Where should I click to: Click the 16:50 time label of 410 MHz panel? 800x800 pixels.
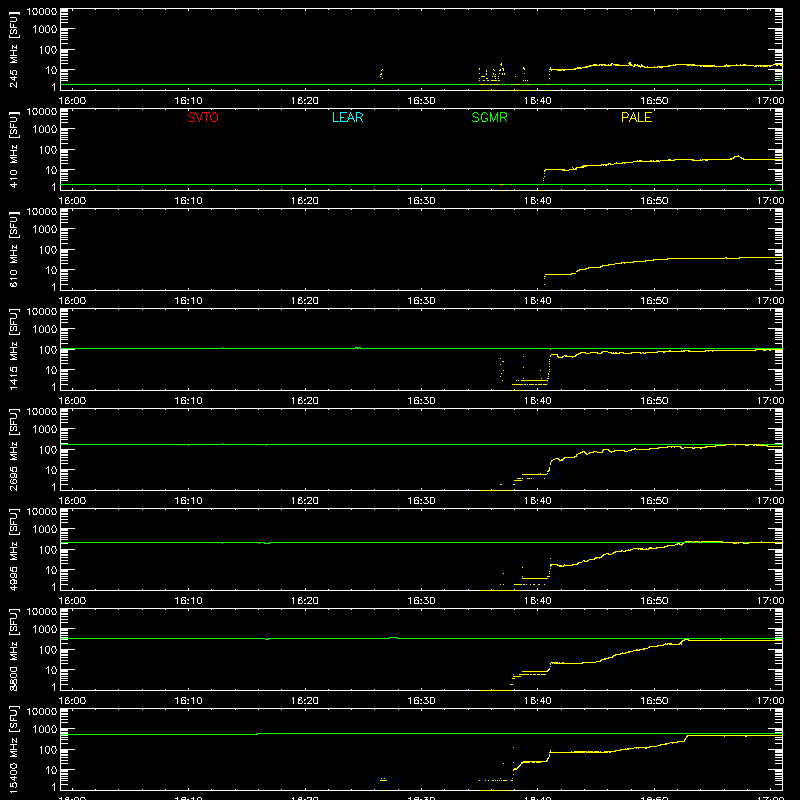click(x=654, y=201)
